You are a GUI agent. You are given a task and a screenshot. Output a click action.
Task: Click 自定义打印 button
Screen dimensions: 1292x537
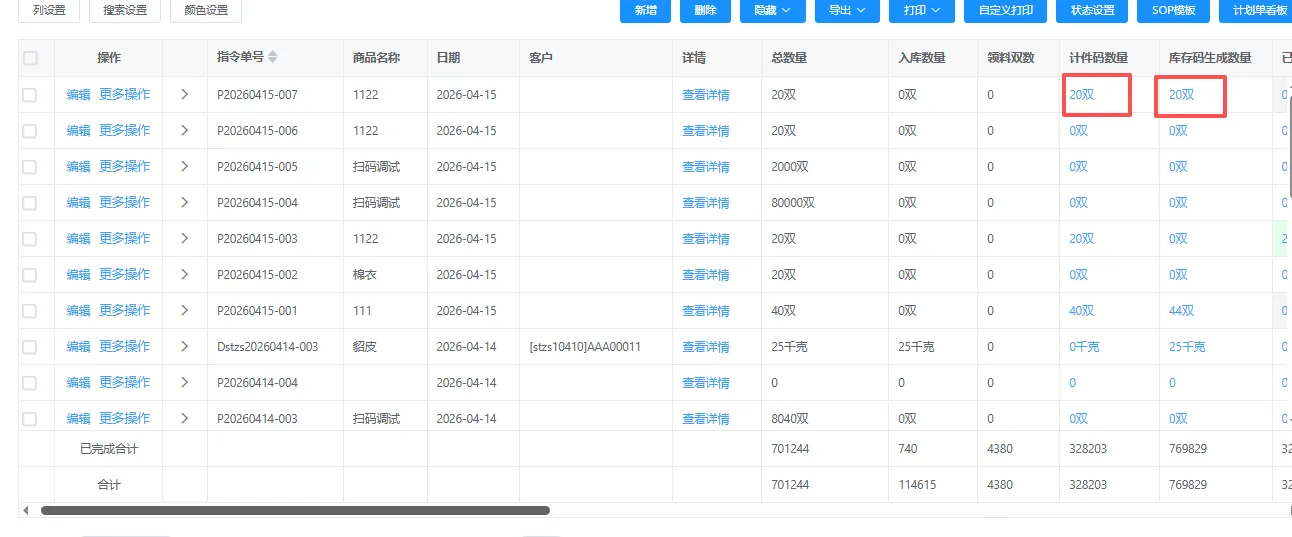click(x=1005, y=10)
